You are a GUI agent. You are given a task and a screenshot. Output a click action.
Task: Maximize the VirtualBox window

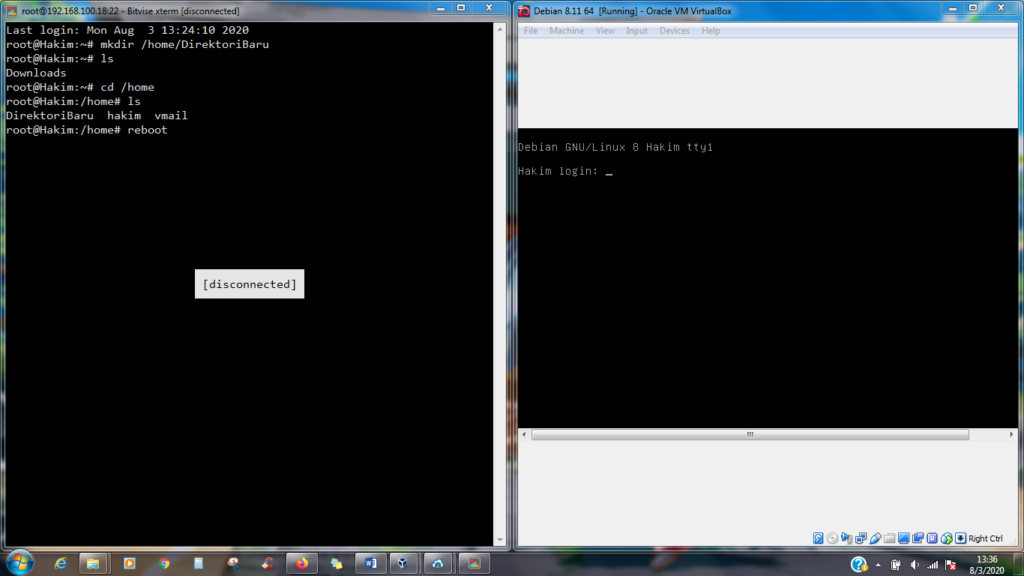(x=973, y=8)
